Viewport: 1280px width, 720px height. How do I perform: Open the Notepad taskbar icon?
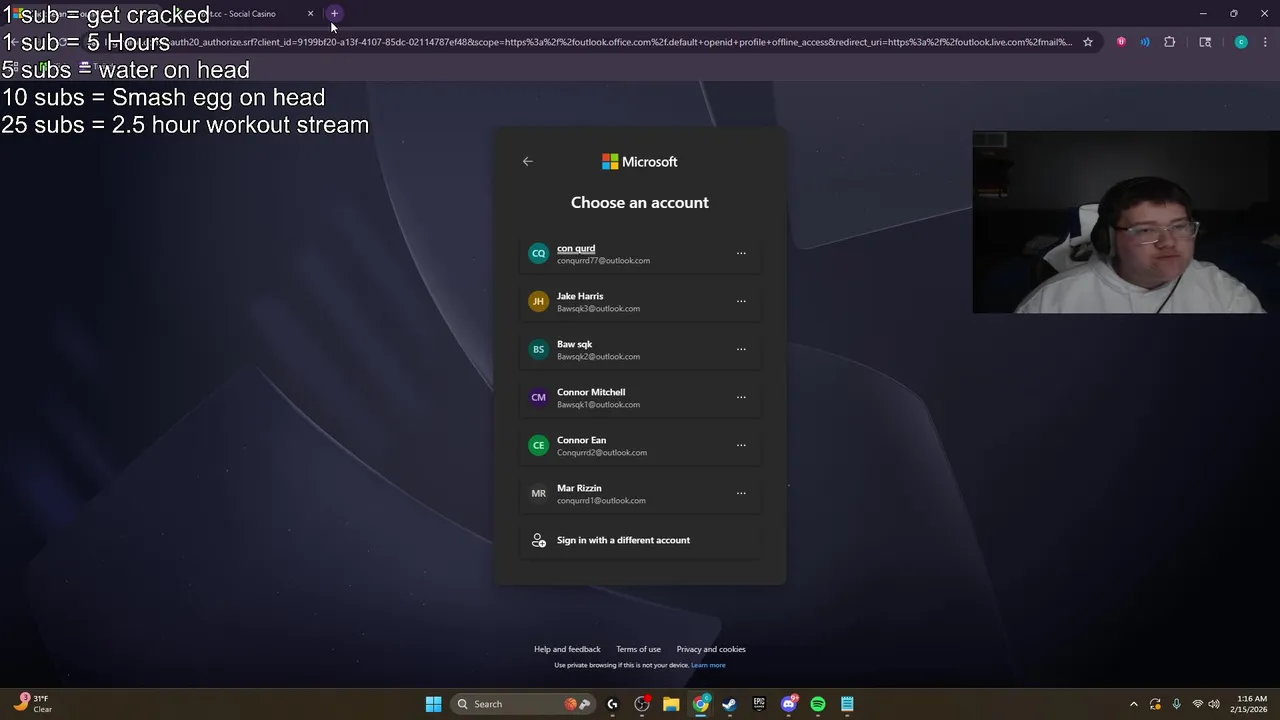point(847,704)
